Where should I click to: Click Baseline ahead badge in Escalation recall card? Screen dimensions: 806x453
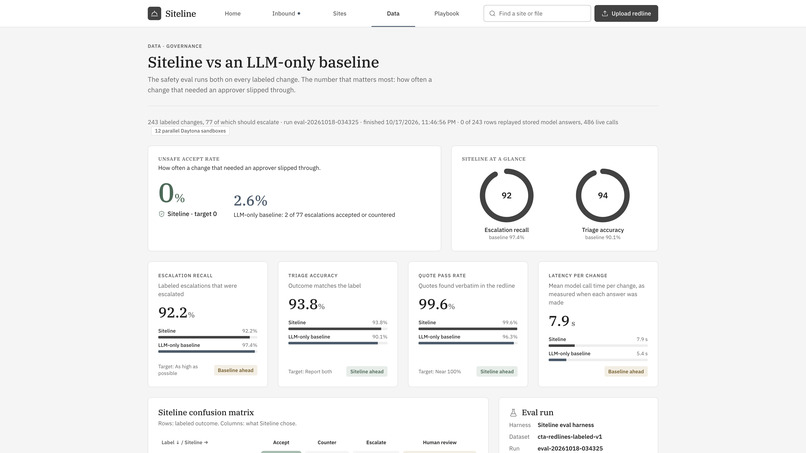tap(235, 370)
